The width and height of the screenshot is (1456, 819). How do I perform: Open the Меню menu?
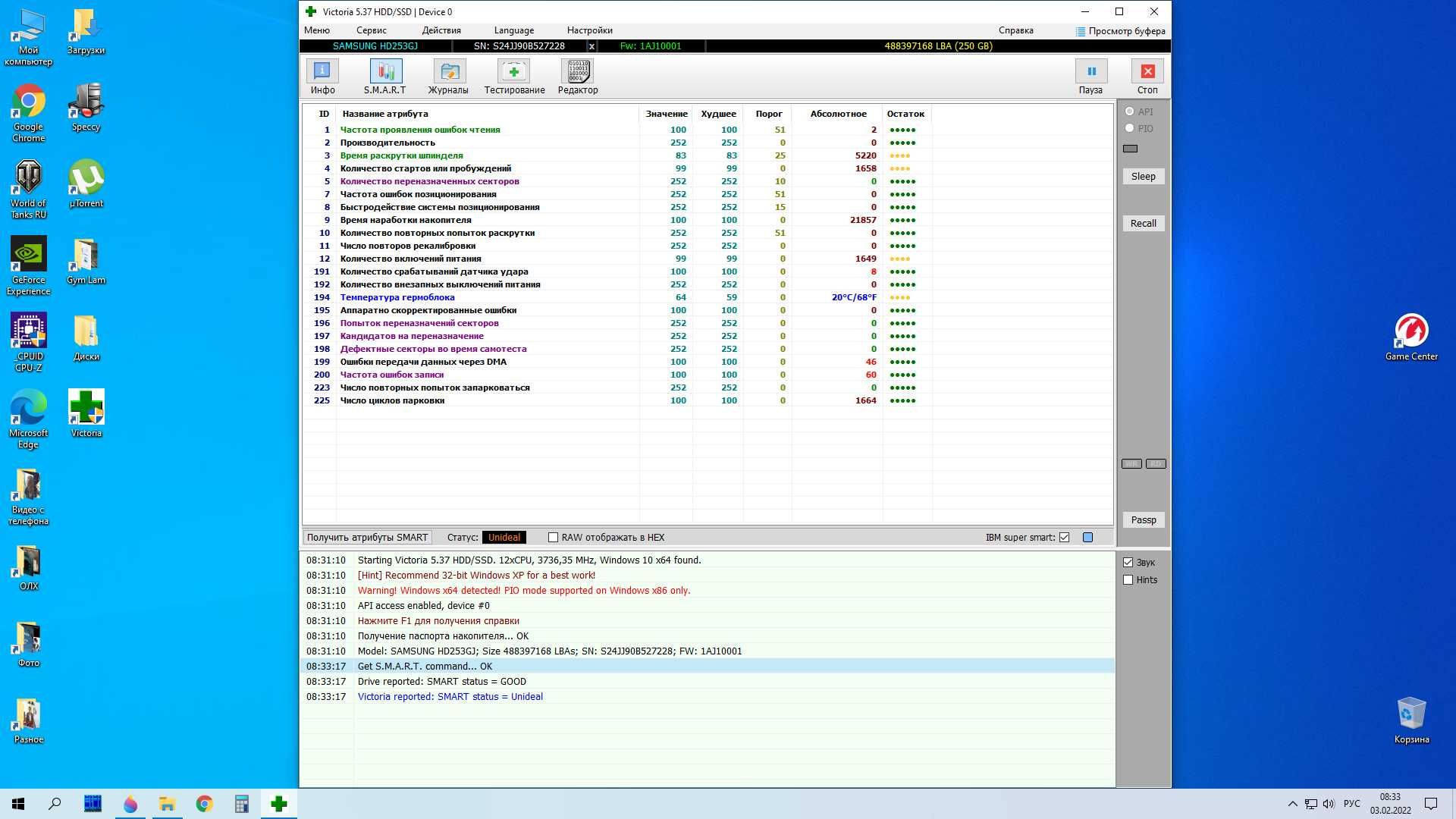[x=317, y=30]
